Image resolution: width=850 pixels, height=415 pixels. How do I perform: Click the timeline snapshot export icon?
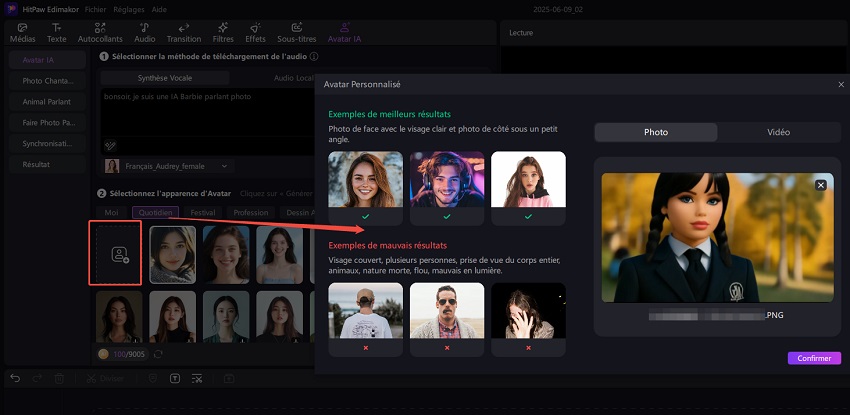pos(229,378)
